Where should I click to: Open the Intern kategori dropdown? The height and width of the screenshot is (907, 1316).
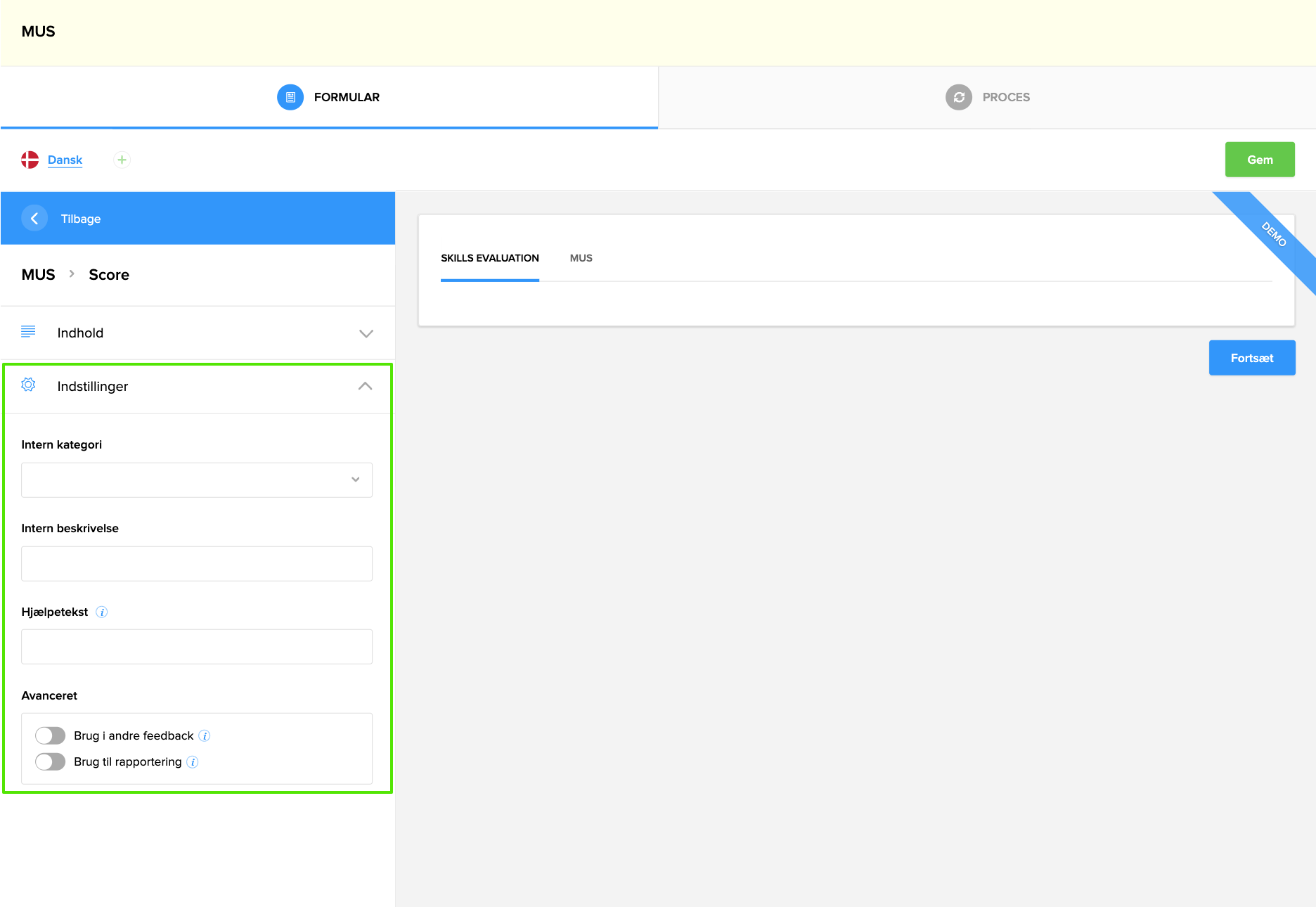197,480
